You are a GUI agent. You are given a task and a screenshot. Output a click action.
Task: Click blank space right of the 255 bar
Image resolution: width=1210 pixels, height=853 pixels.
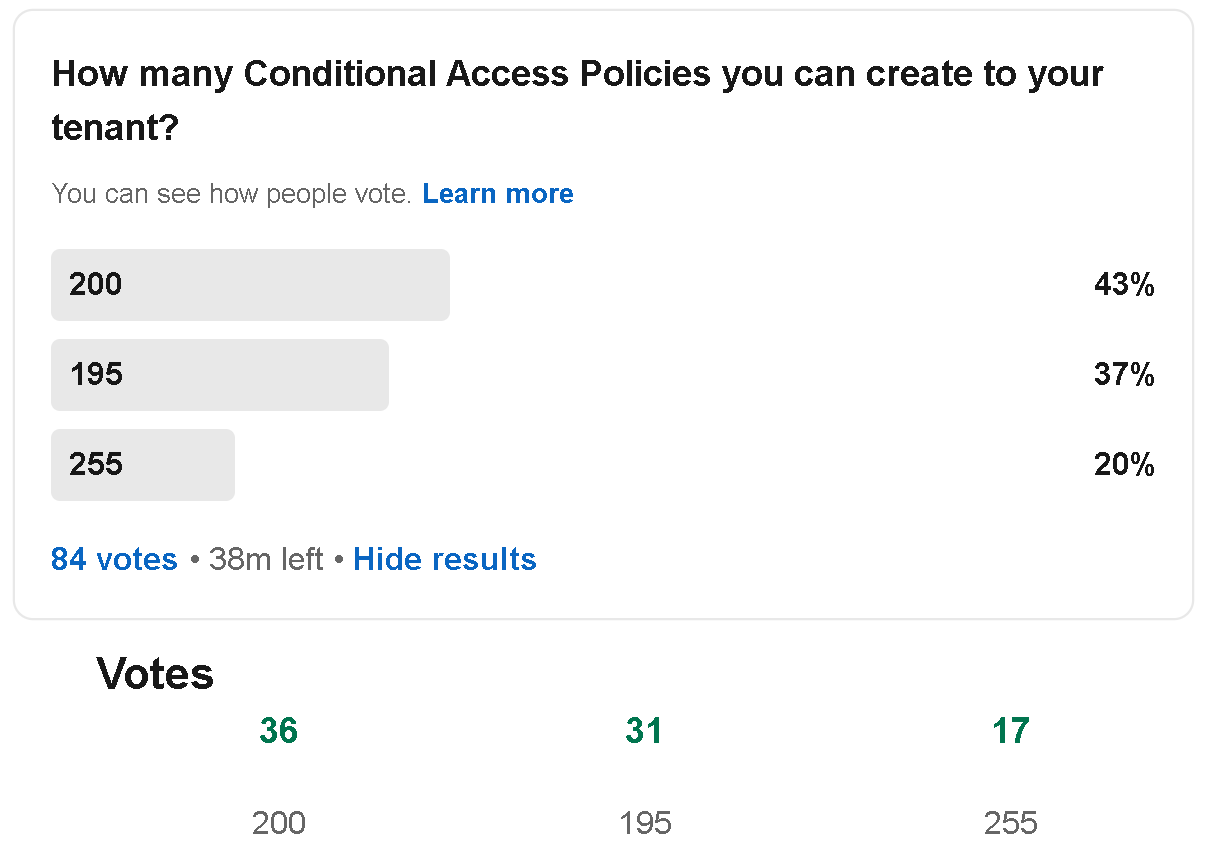[650, 465]
